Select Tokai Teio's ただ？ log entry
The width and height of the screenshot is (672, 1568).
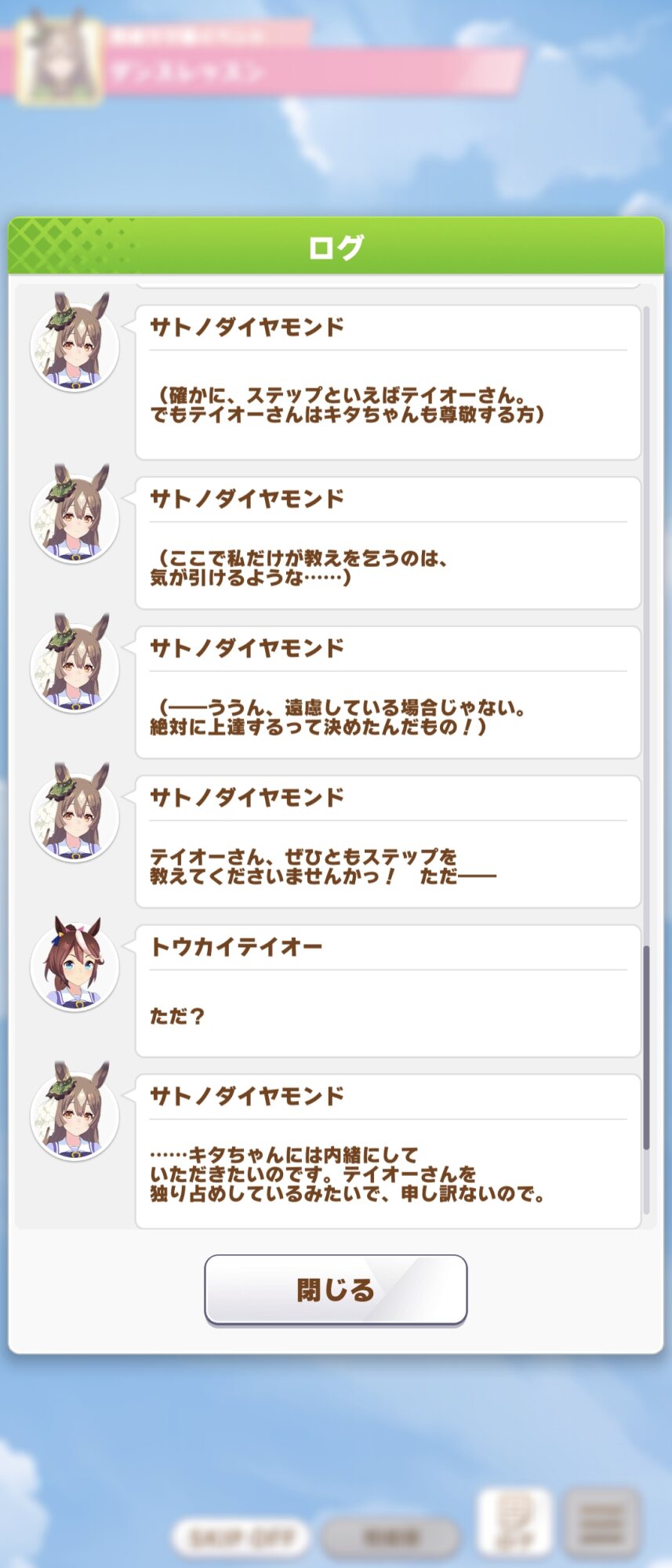[388, 991]
